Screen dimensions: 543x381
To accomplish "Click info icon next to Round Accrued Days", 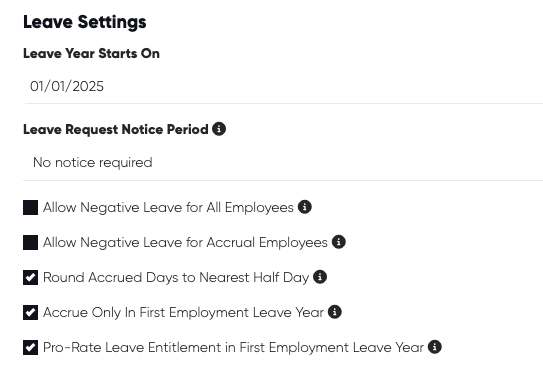I will (x=320, y=277).
